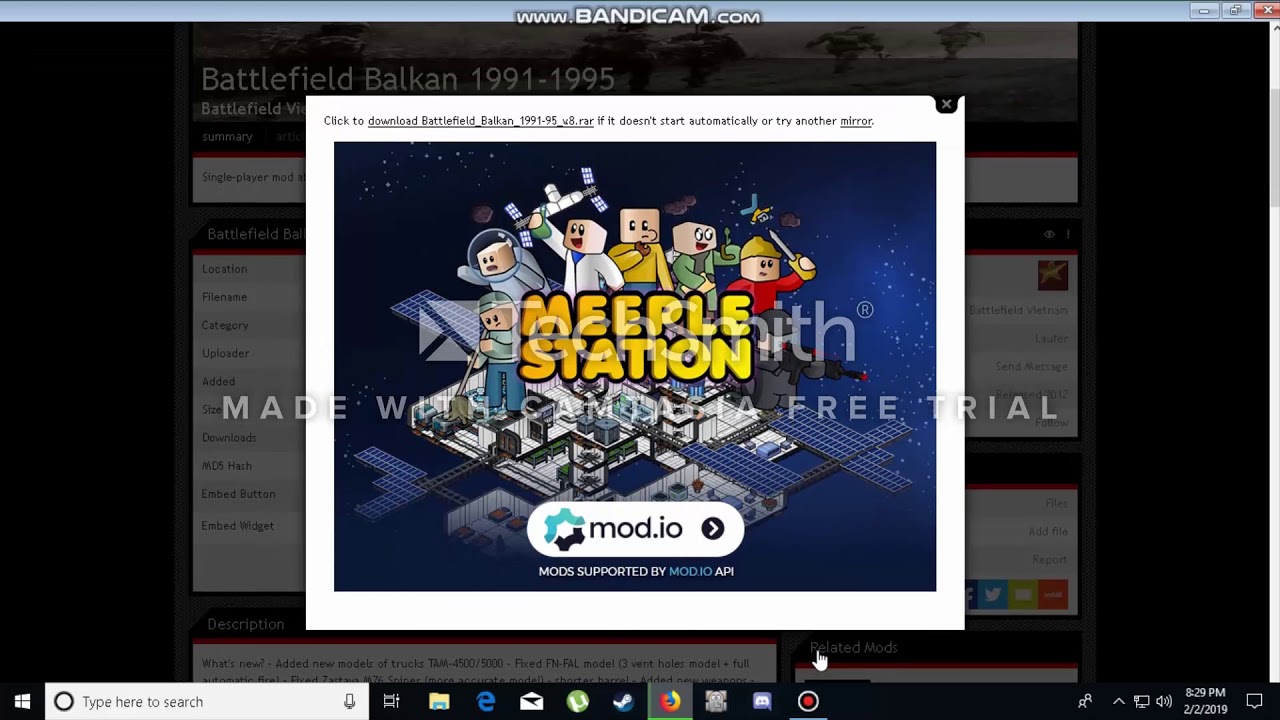Click the mod.io gear logo on the banner
The image size is (1280, 720).
click(x=563, y=528)
